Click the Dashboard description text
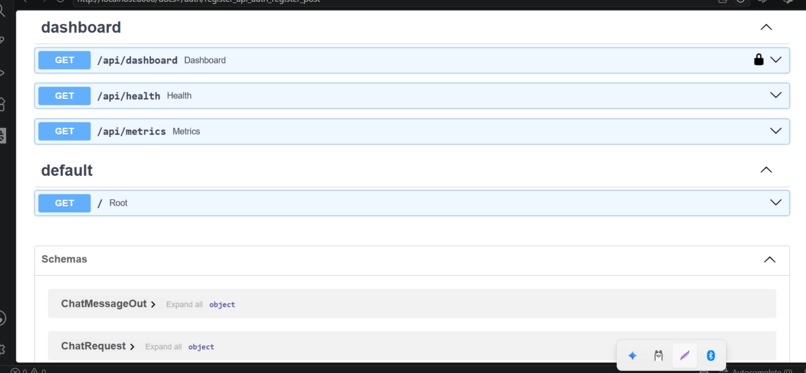806x373 pixels. click(205, 60)
